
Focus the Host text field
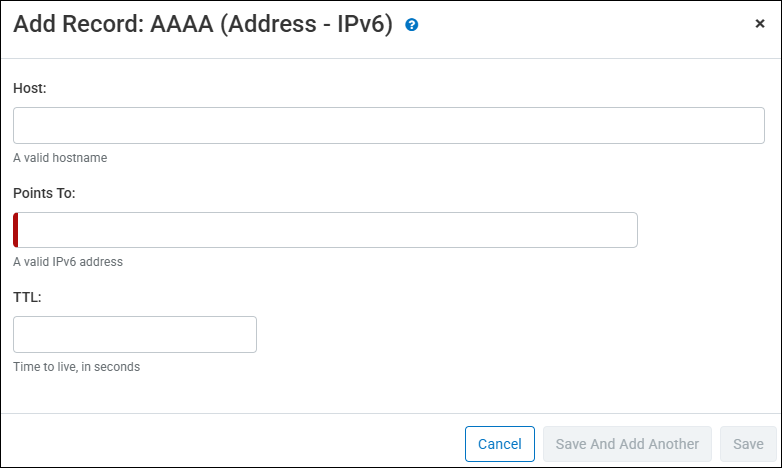pyautogui.click(x=388, y=126)
